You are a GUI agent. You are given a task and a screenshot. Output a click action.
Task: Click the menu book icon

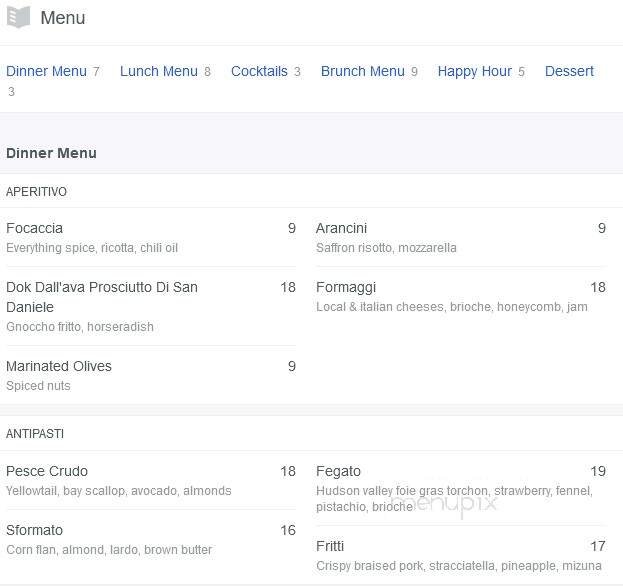coord(18,18)
